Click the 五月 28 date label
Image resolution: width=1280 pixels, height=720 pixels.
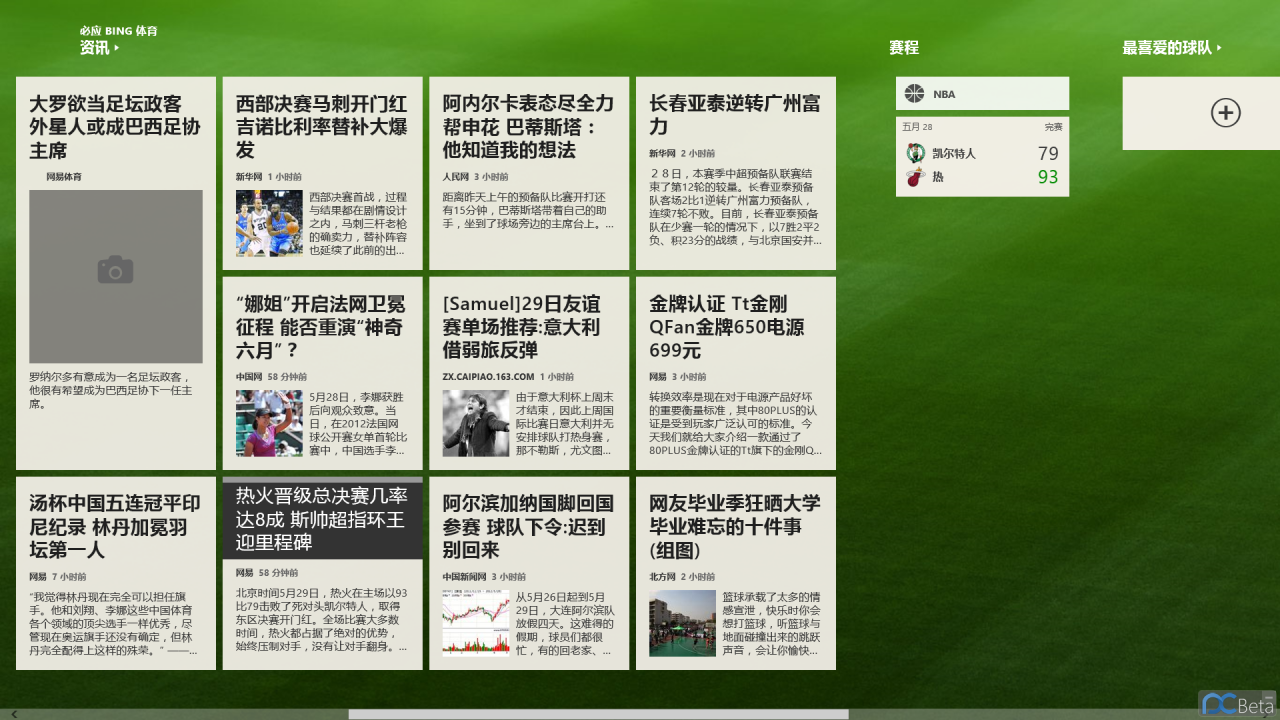[917, 127]
